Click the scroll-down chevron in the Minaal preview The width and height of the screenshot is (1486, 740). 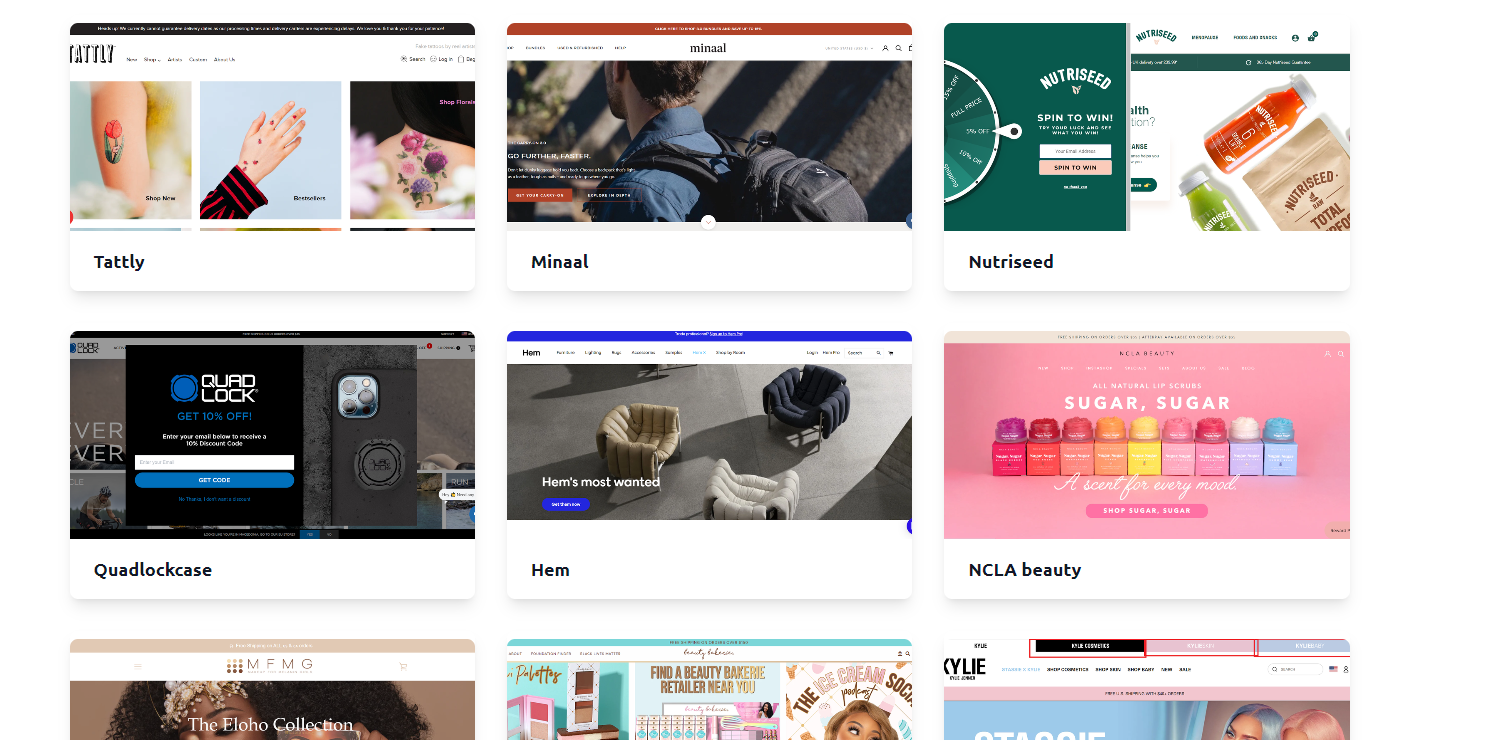pyautogui.click(x=708, y=222)
